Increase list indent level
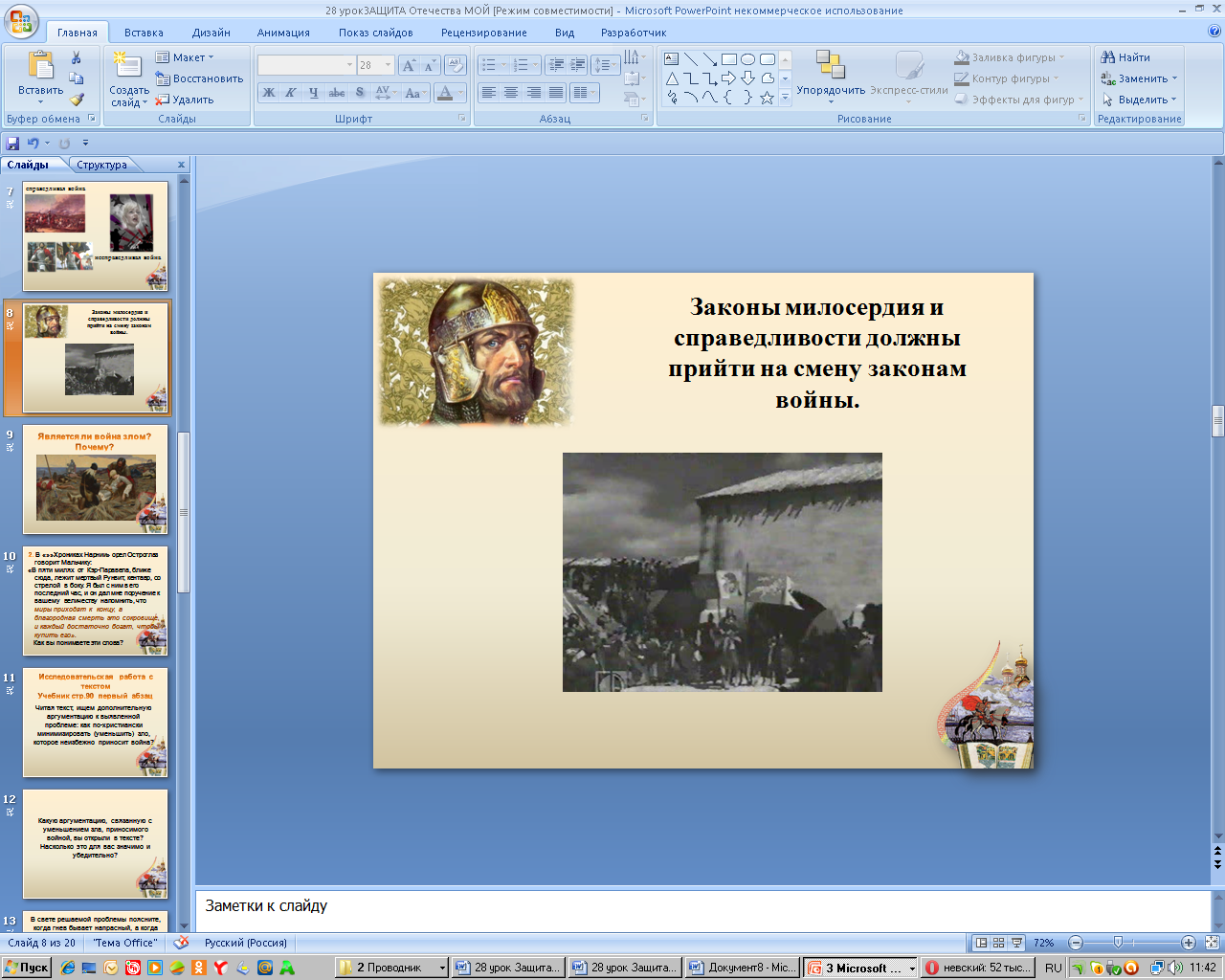The width and height of the screenshot is (1225, 980). pyautogui.click(x=578, y=65)
